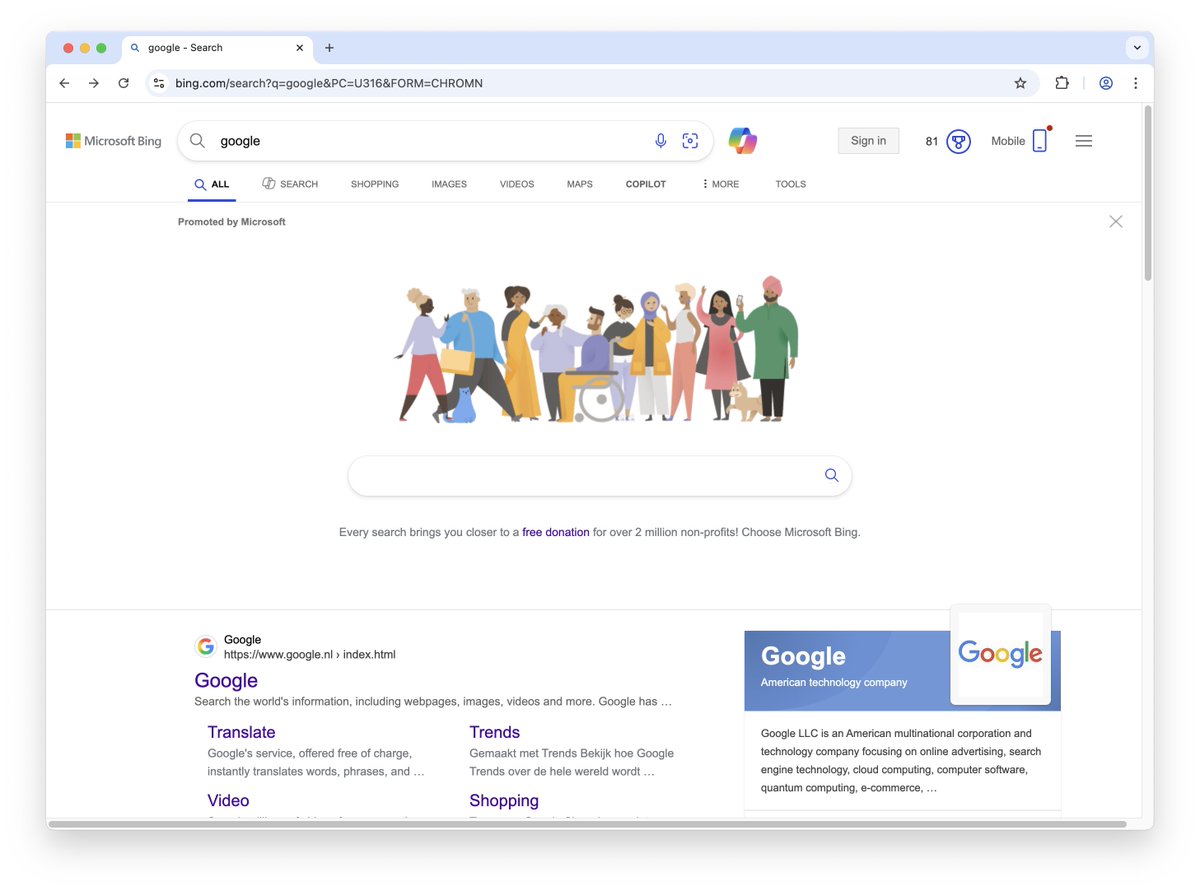1200x891 pixels.
Task: Open visual search with the camera icon
Action: click(690, 140)
